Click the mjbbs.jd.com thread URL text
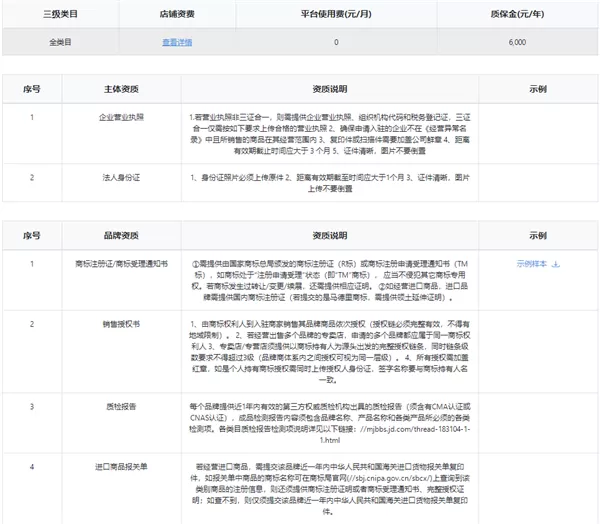 (x=398, y=434)
